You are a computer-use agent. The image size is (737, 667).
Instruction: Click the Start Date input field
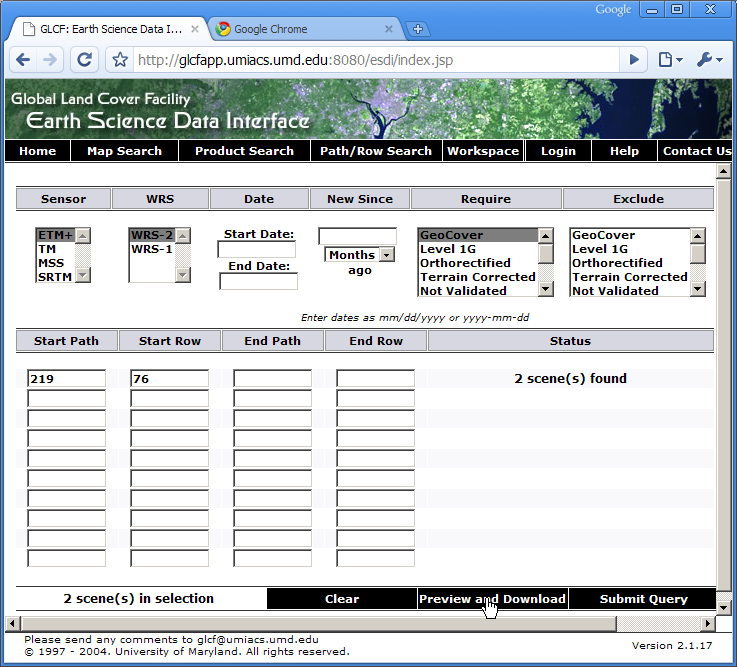(256, 250)
